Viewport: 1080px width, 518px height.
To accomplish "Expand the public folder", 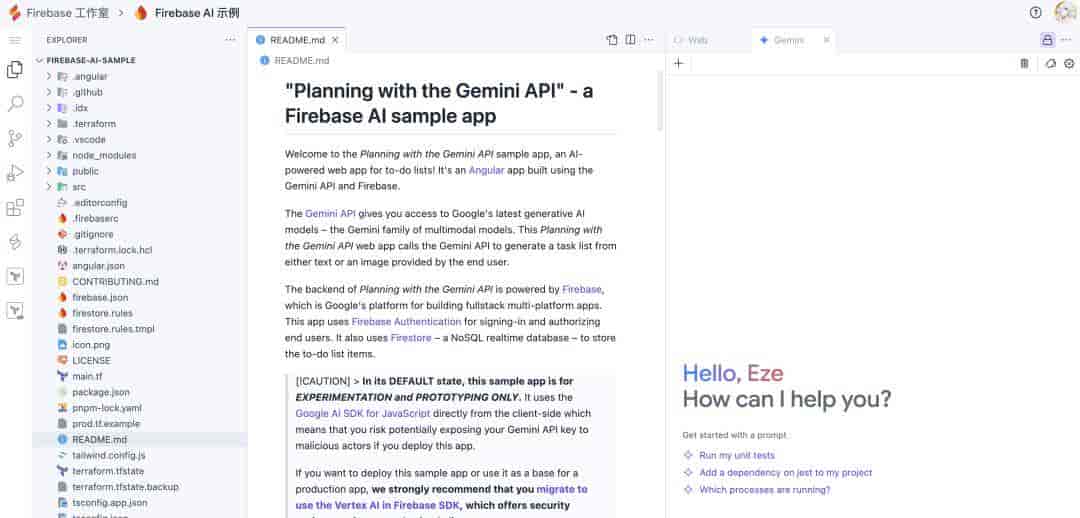I will [x=139, y=171].
